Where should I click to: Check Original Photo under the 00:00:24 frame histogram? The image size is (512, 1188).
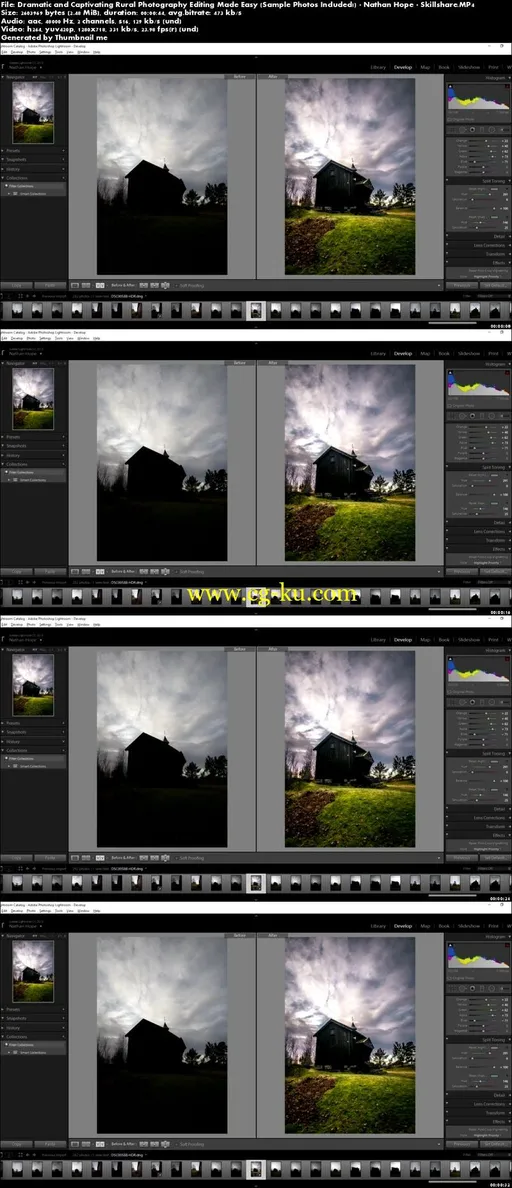tap(448, 692)
